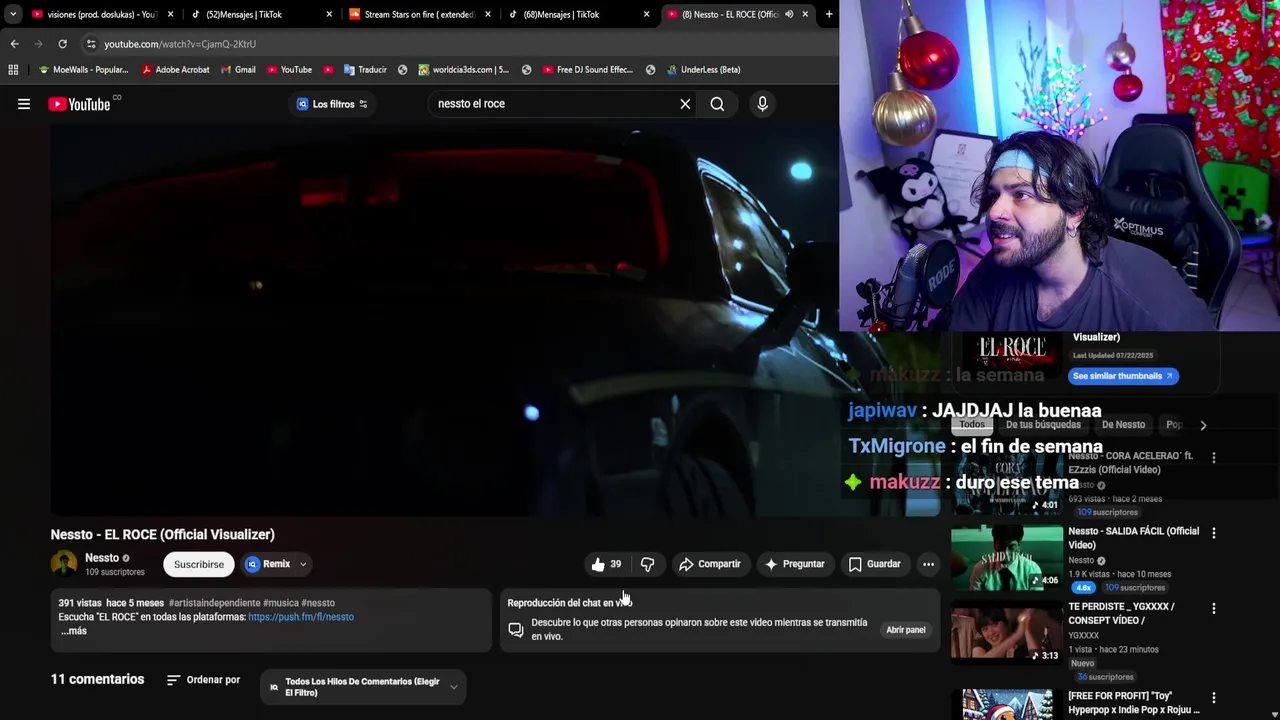Open options menu for CORA ACELERAO video
Screen dimensions: 1280x720
tap(1214, 458)
